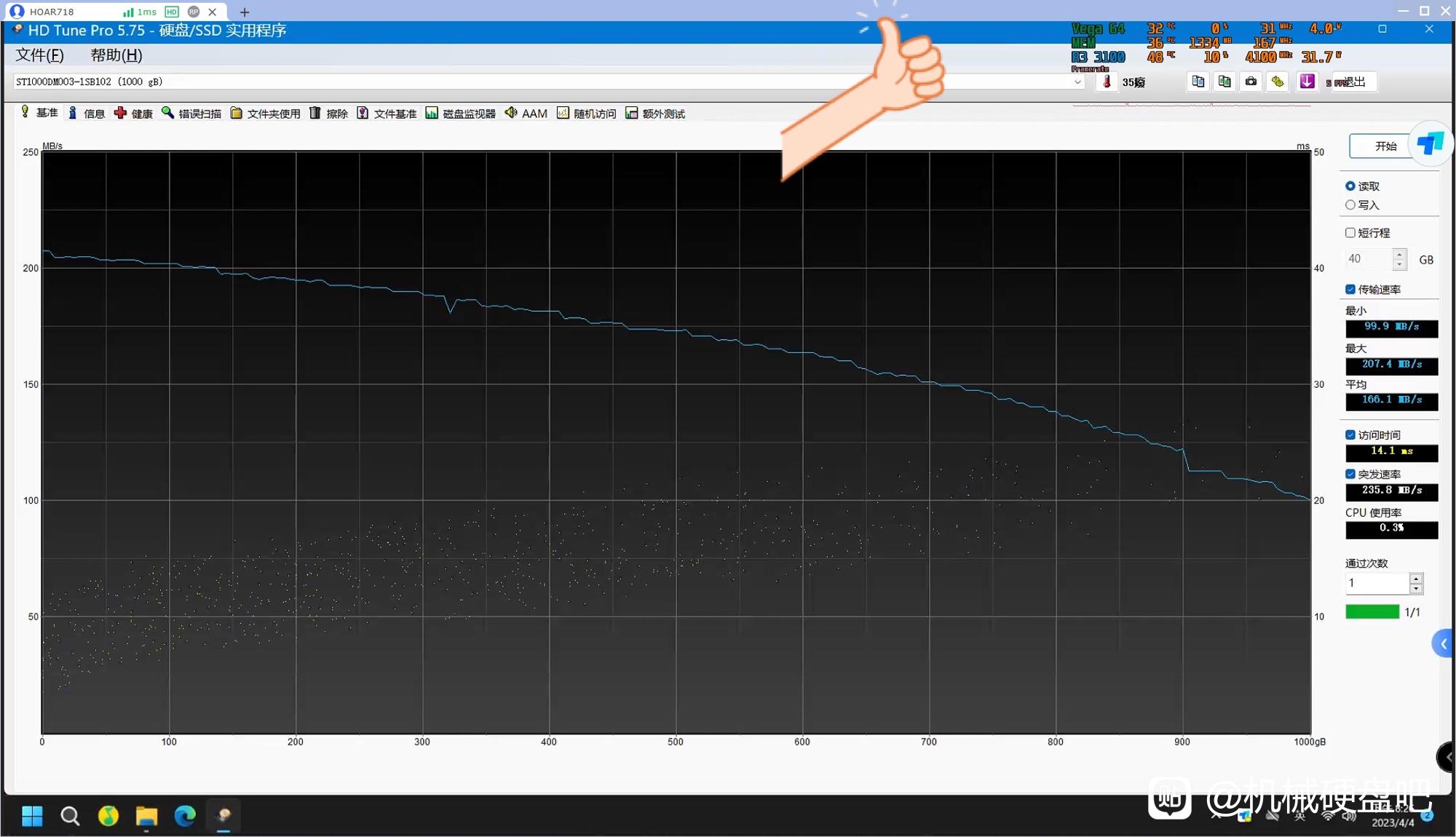Click the black edge panel arrow

click(x=1447, y=758)
